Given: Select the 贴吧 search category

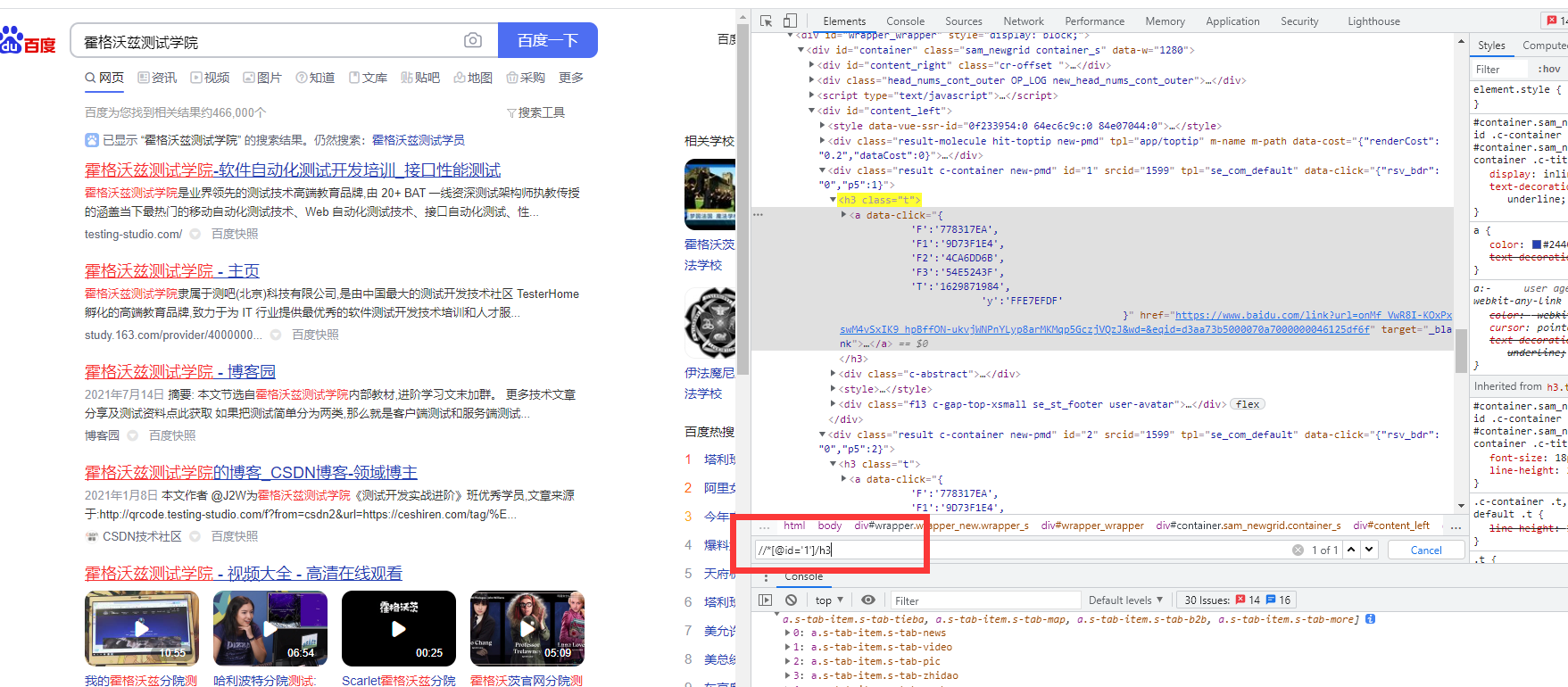Looking at the screenshot, I should [420, 78].
